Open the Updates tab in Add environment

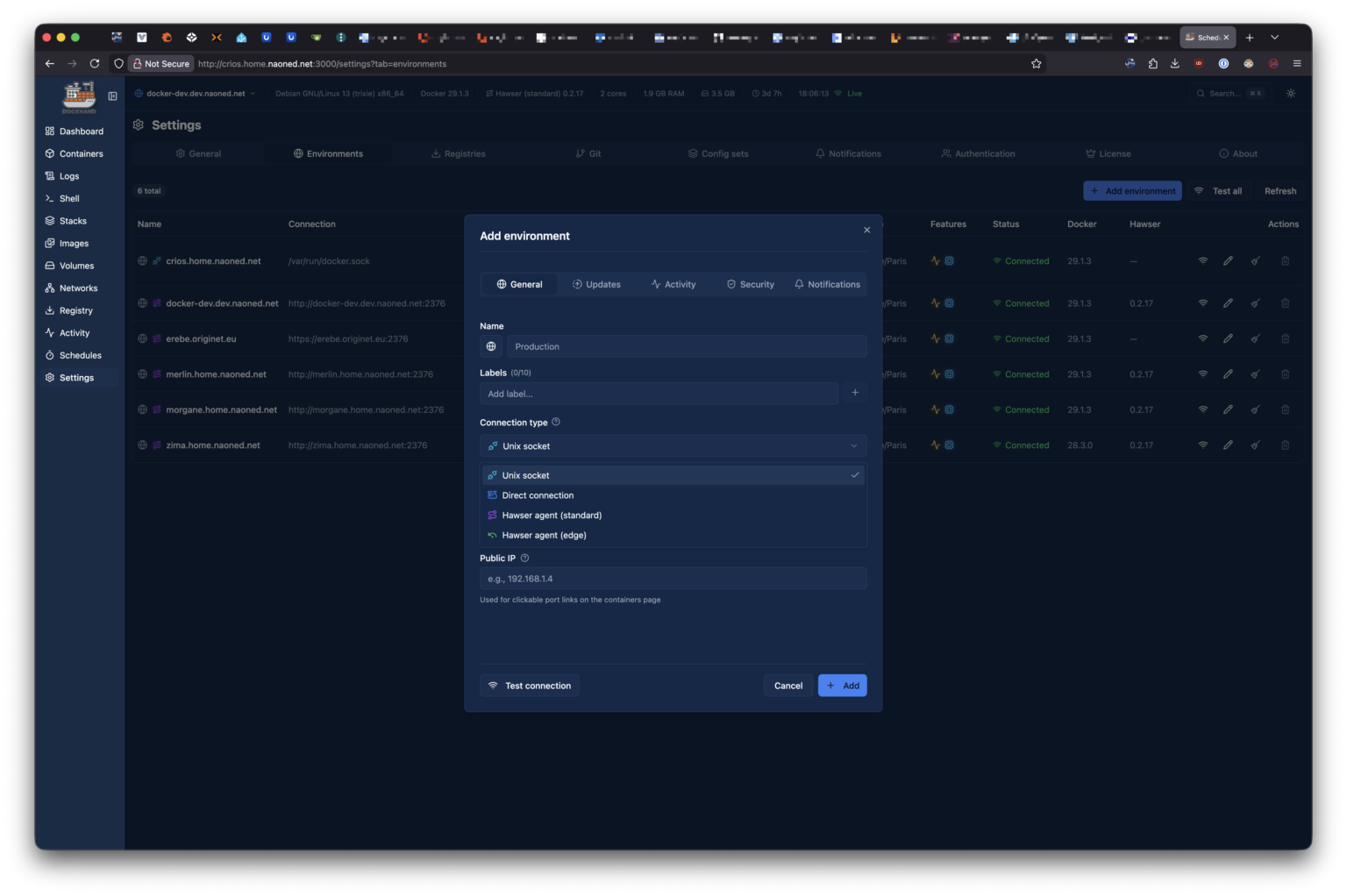596,284
